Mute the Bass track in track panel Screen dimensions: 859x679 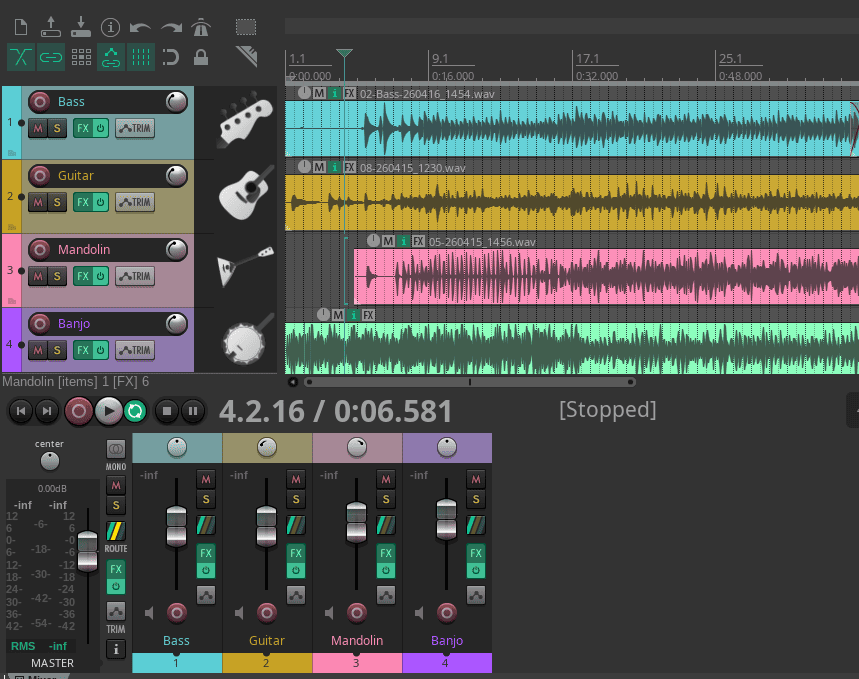tap(38, 128)
